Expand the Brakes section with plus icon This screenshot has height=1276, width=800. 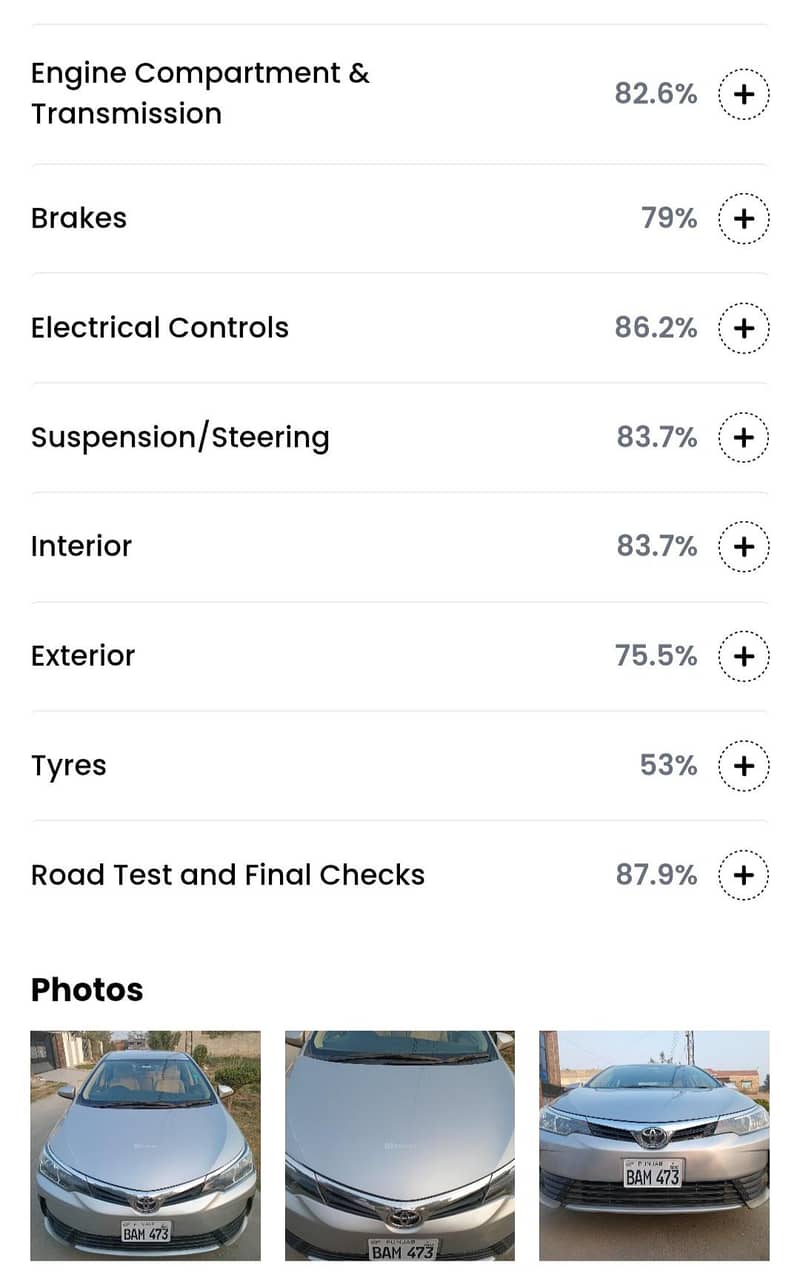[x=743, y=218]
